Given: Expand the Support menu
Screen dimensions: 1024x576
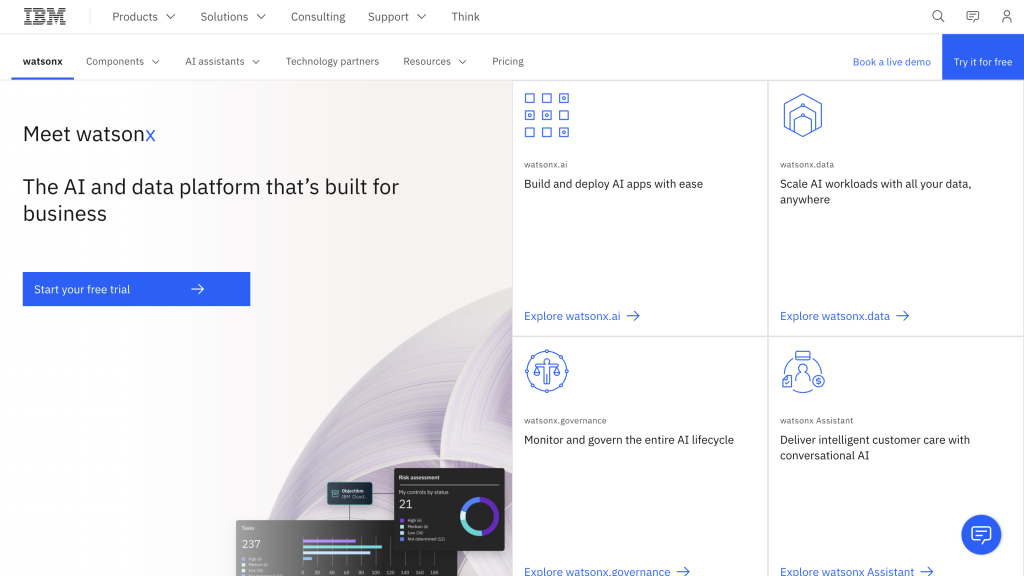Looking at the screenshot, I should (x=397, y=16).
